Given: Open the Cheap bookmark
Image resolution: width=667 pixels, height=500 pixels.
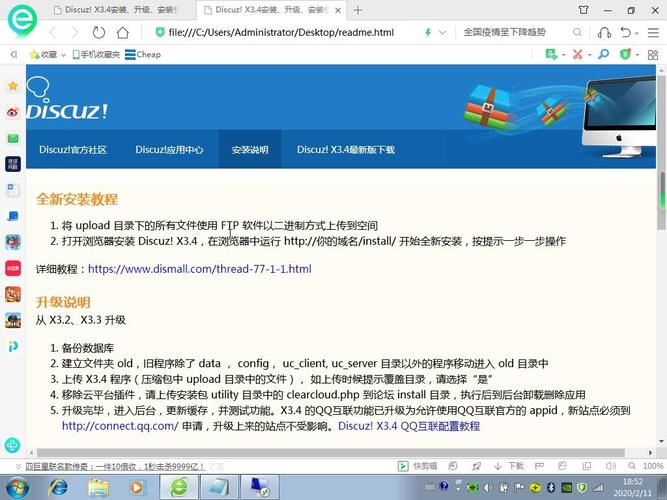Looking at the screenshot, I should point(143,54).
